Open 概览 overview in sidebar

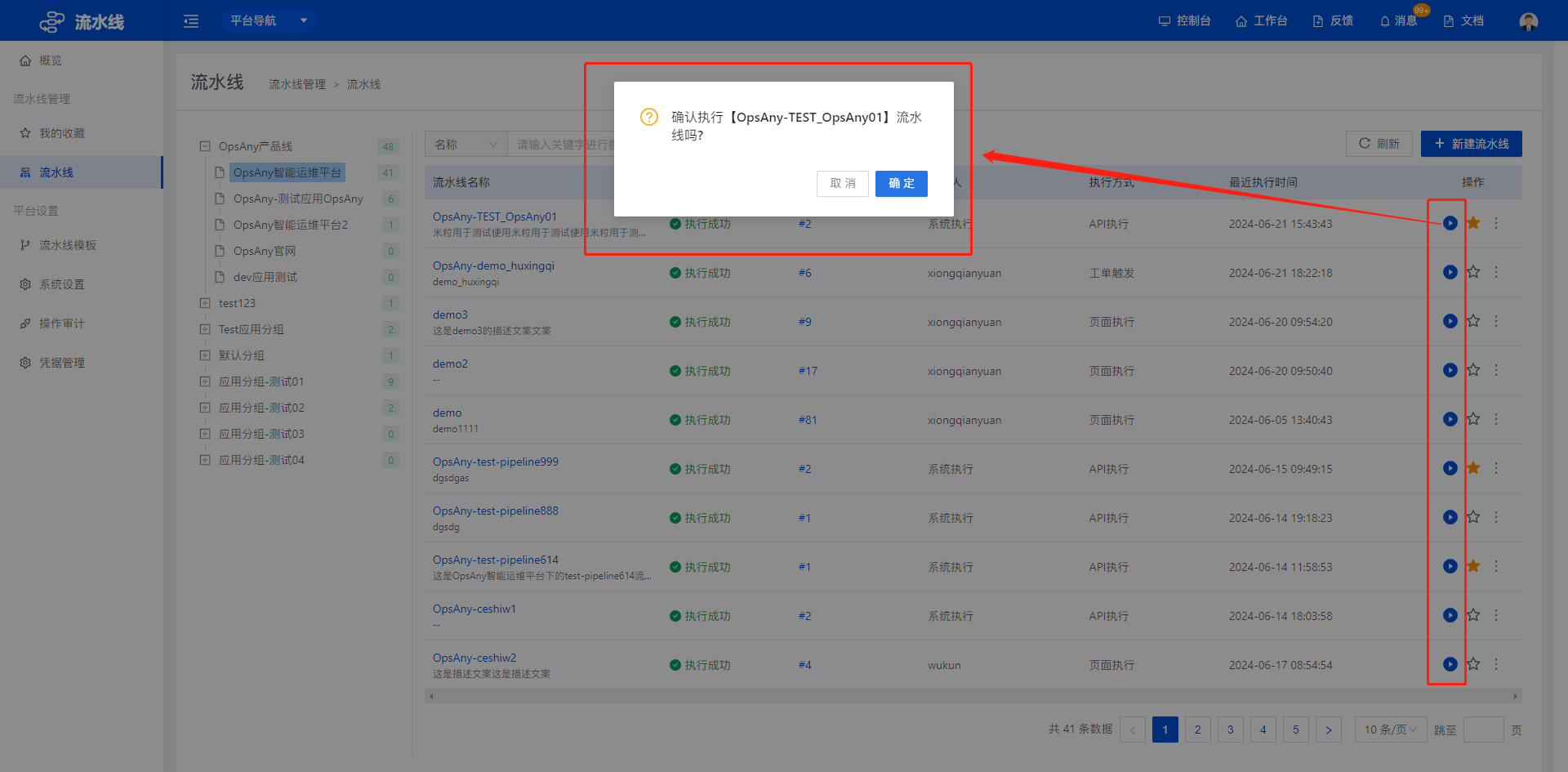pyautogui.click(x=82, y=60)
